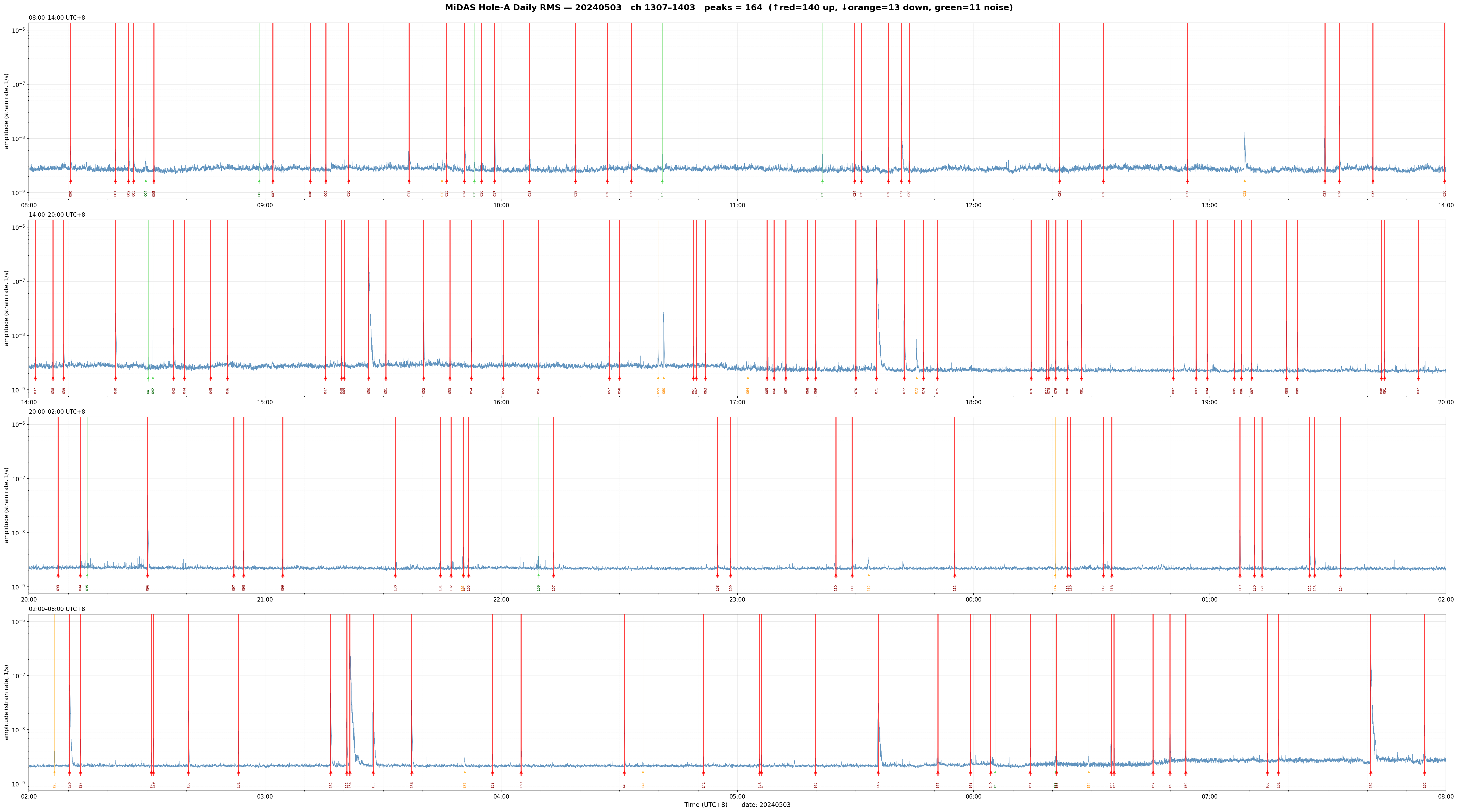This screenshot has width=1458, height=812.
Task: Select red peak marker 001
Action: tap(115, 181)
